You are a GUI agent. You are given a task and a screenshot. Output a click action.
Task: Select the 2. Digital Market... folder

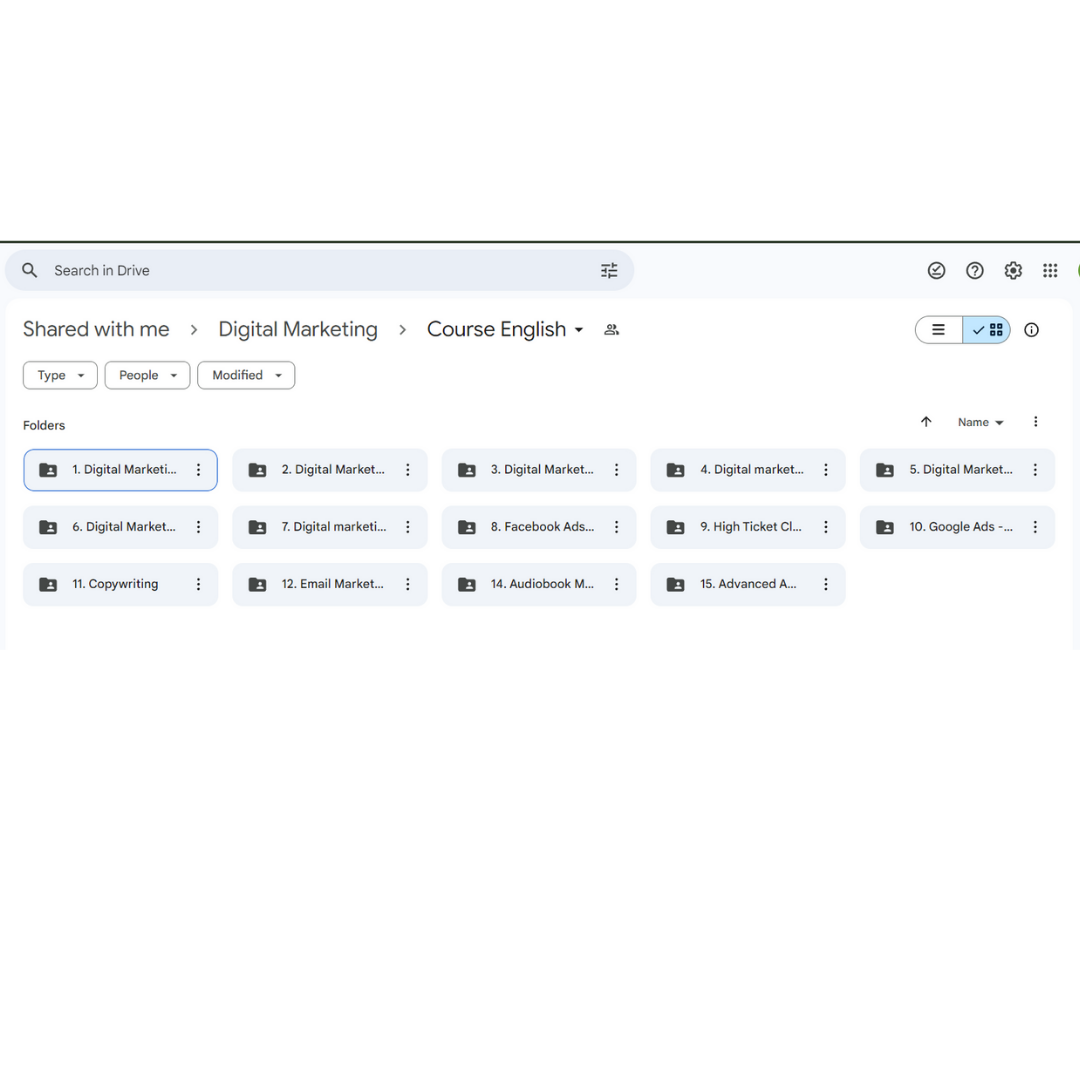pos(330,470)
